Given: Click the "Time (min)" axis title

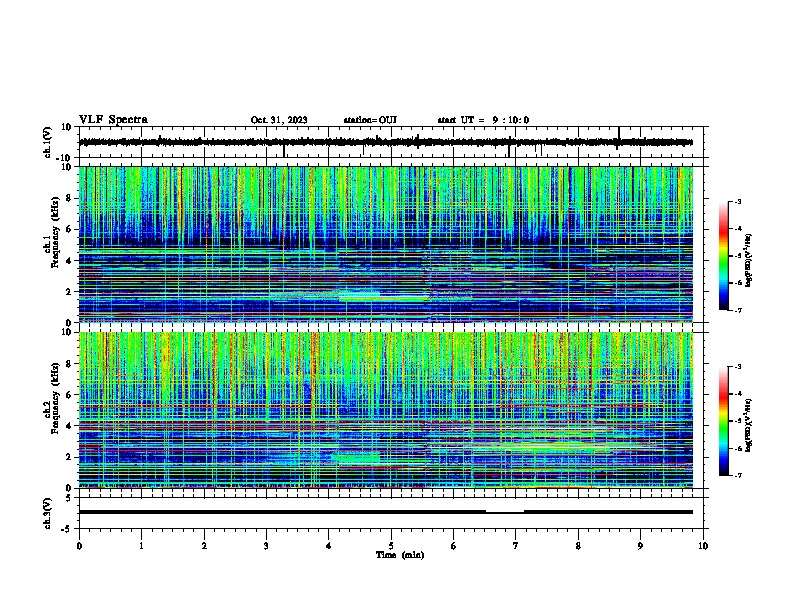Looking at the screenshot, I should click(x=400, y=555).
